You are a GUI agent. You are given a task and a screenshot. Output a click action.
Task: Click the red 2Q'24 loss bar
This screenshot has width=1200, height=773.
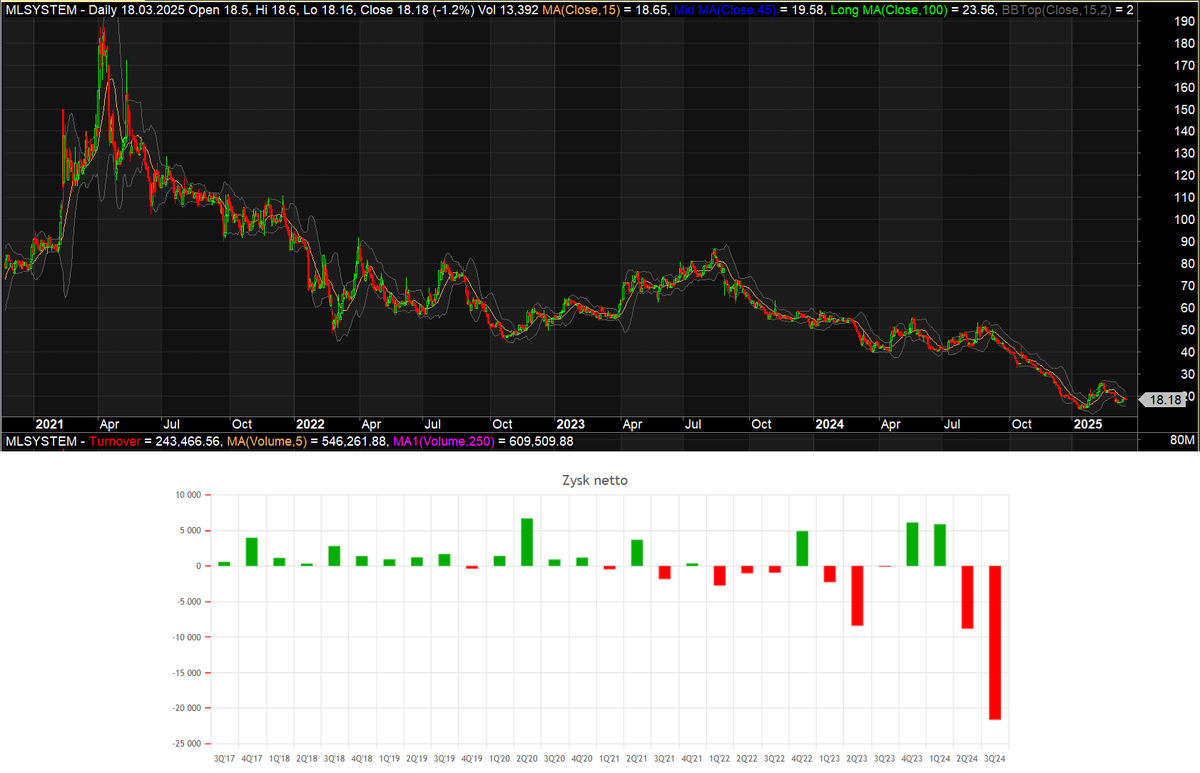click(x=967, y=597)
